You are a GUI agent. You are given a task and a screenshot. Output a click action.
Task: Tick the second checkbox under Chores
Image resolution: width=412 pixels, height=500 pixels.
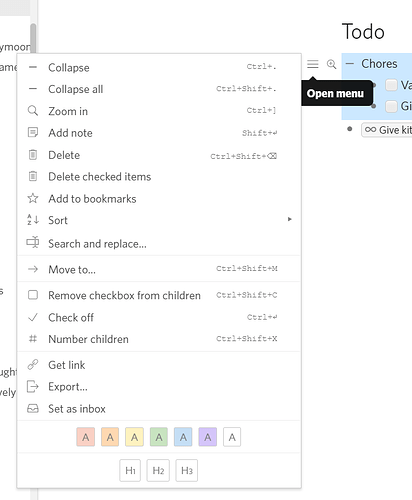[391, 106]
